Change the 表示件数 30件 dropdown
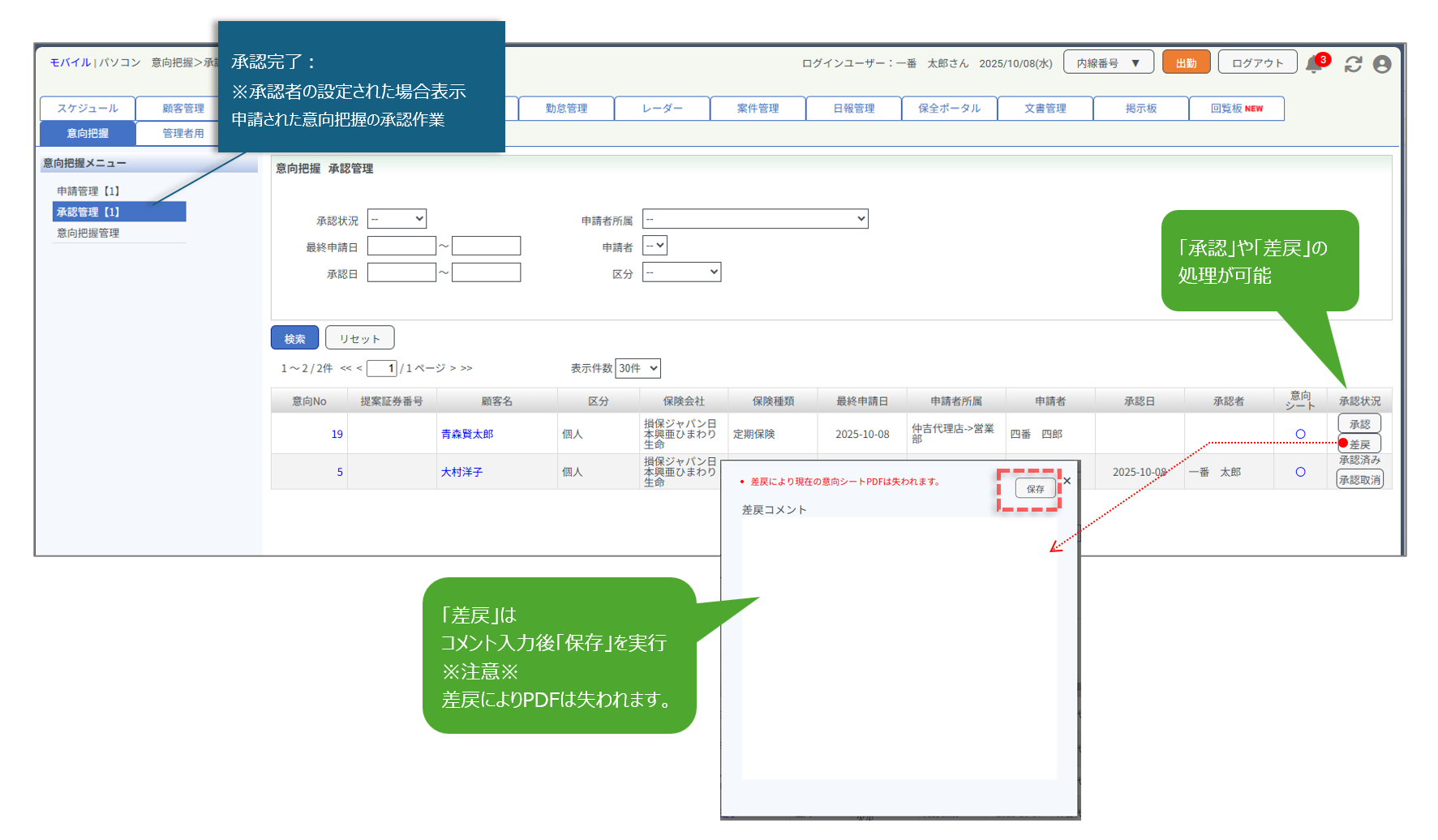Viewport: 1438px width, 840px height. click(637, 368)
